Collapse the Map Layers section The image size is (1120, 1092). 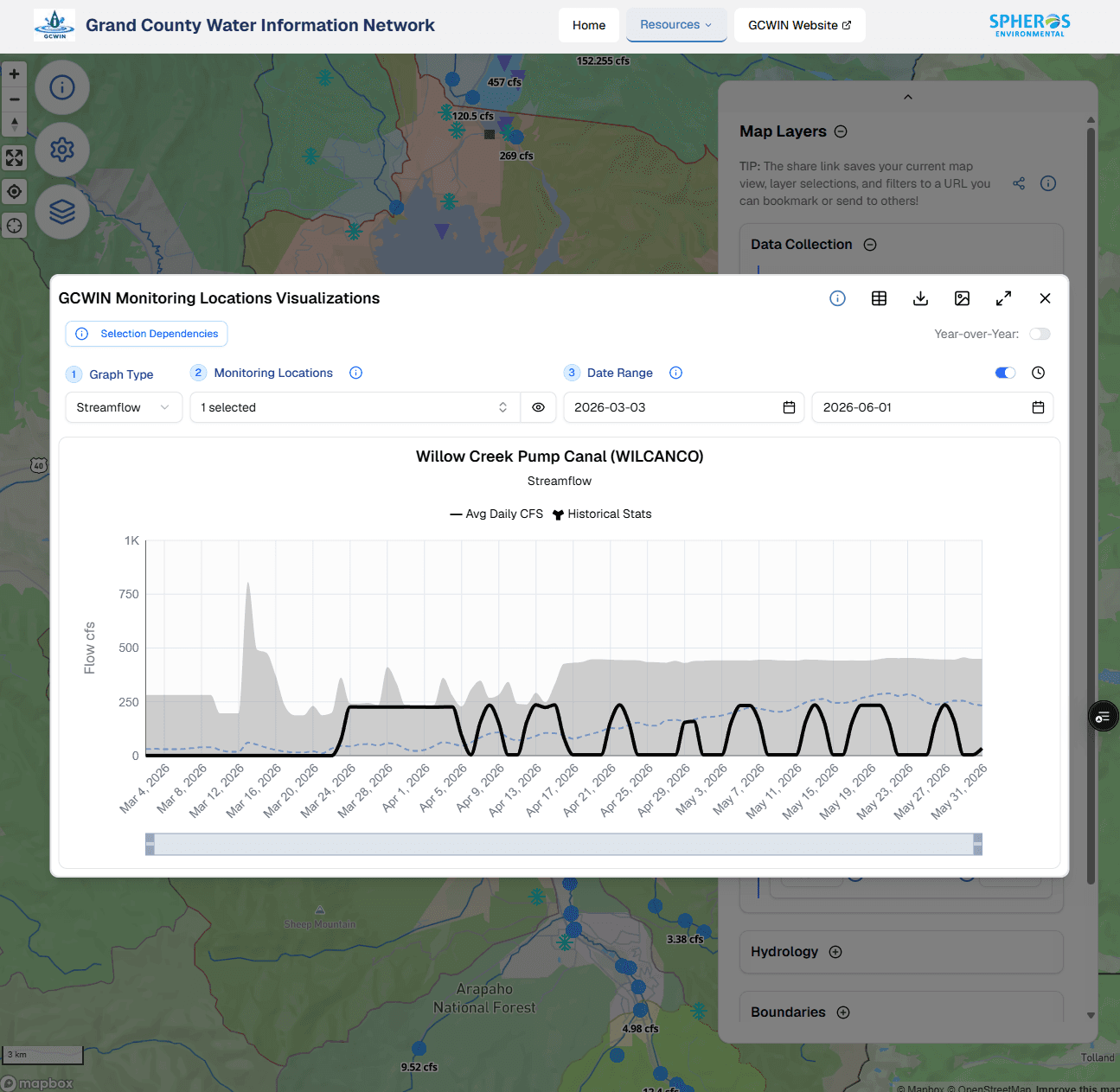click(x=841, y=131)
